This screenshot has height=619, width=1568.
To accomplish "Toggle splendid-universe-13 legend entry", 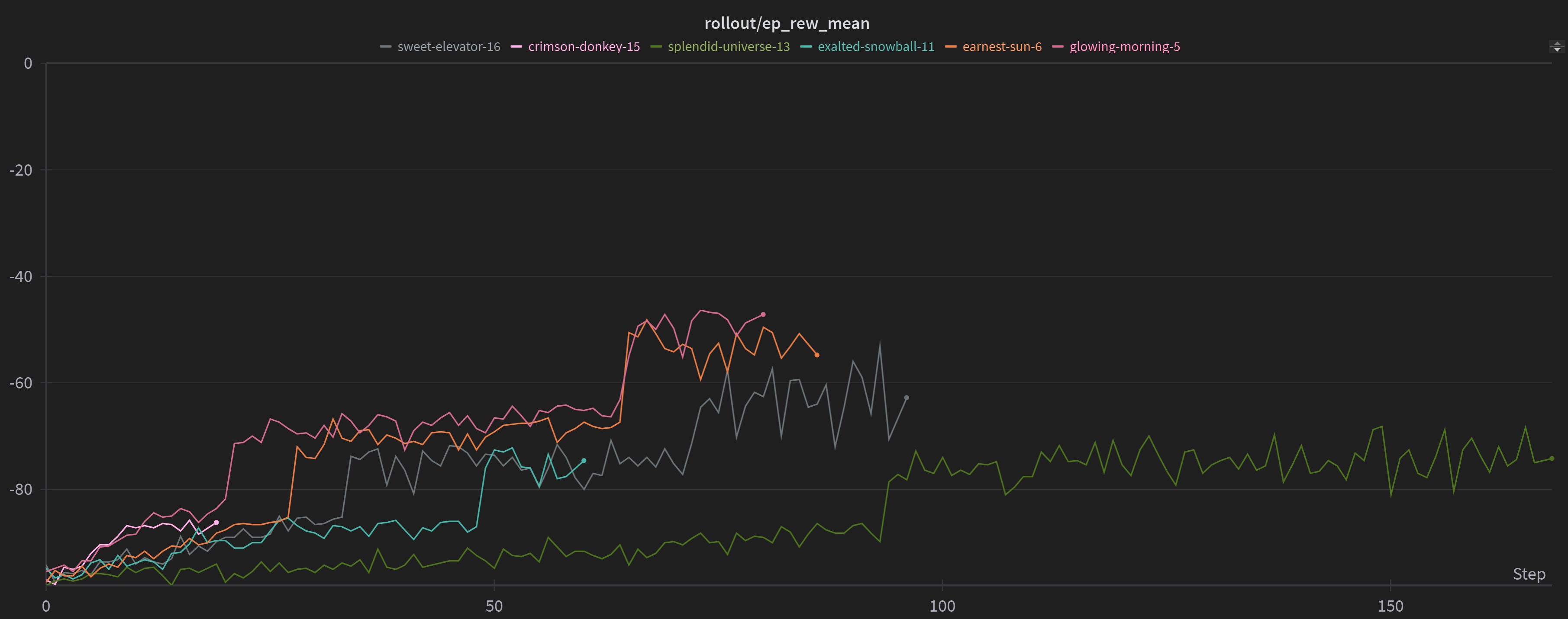I will coord(729,47).
